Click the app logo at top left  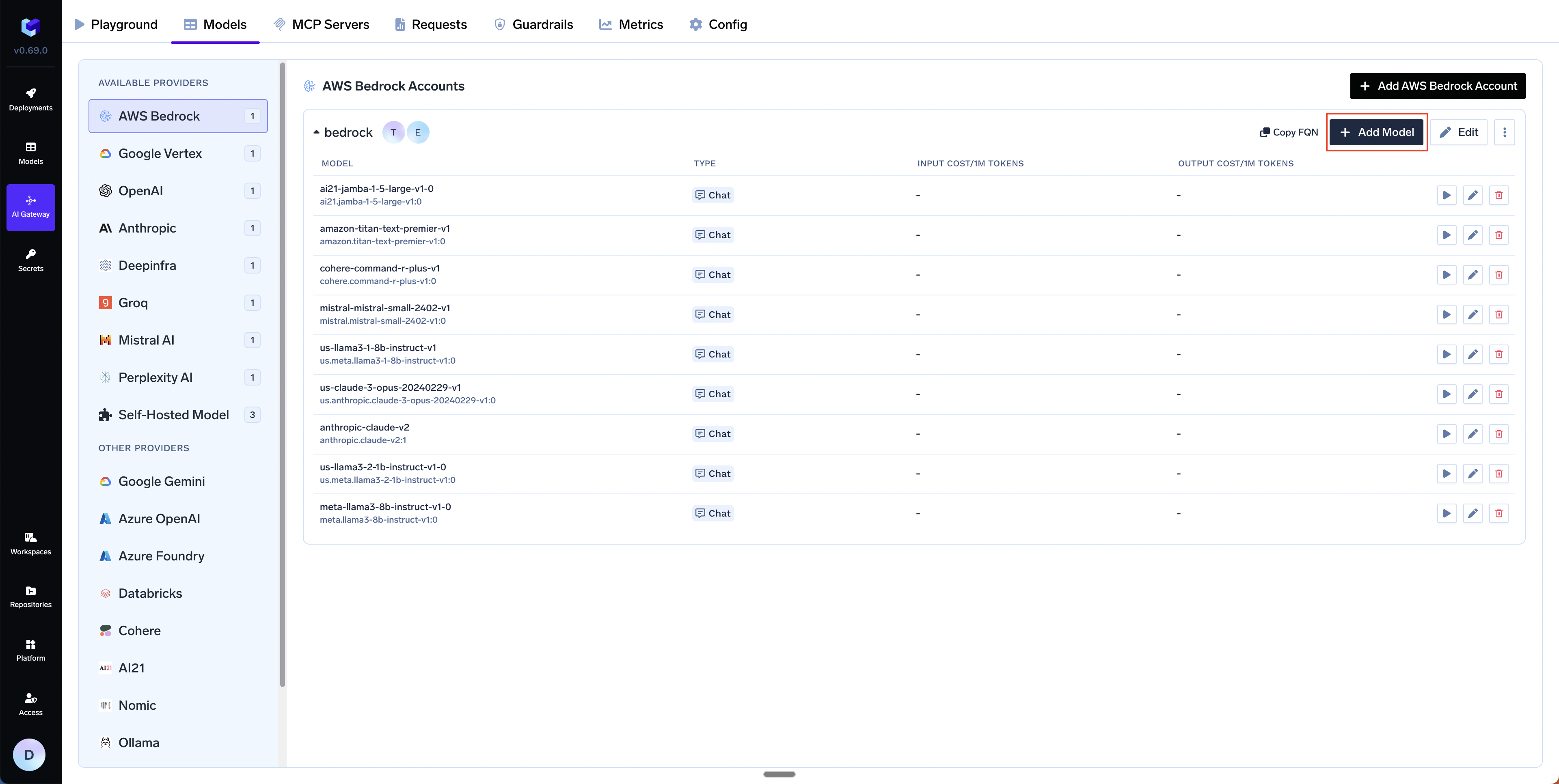(31, 27)
